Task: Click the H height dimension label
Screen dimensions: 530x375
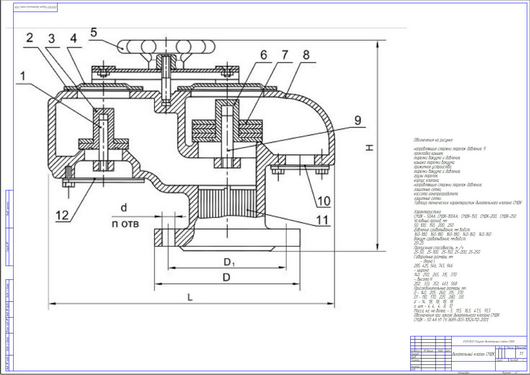Action: (x=370, y=147)
